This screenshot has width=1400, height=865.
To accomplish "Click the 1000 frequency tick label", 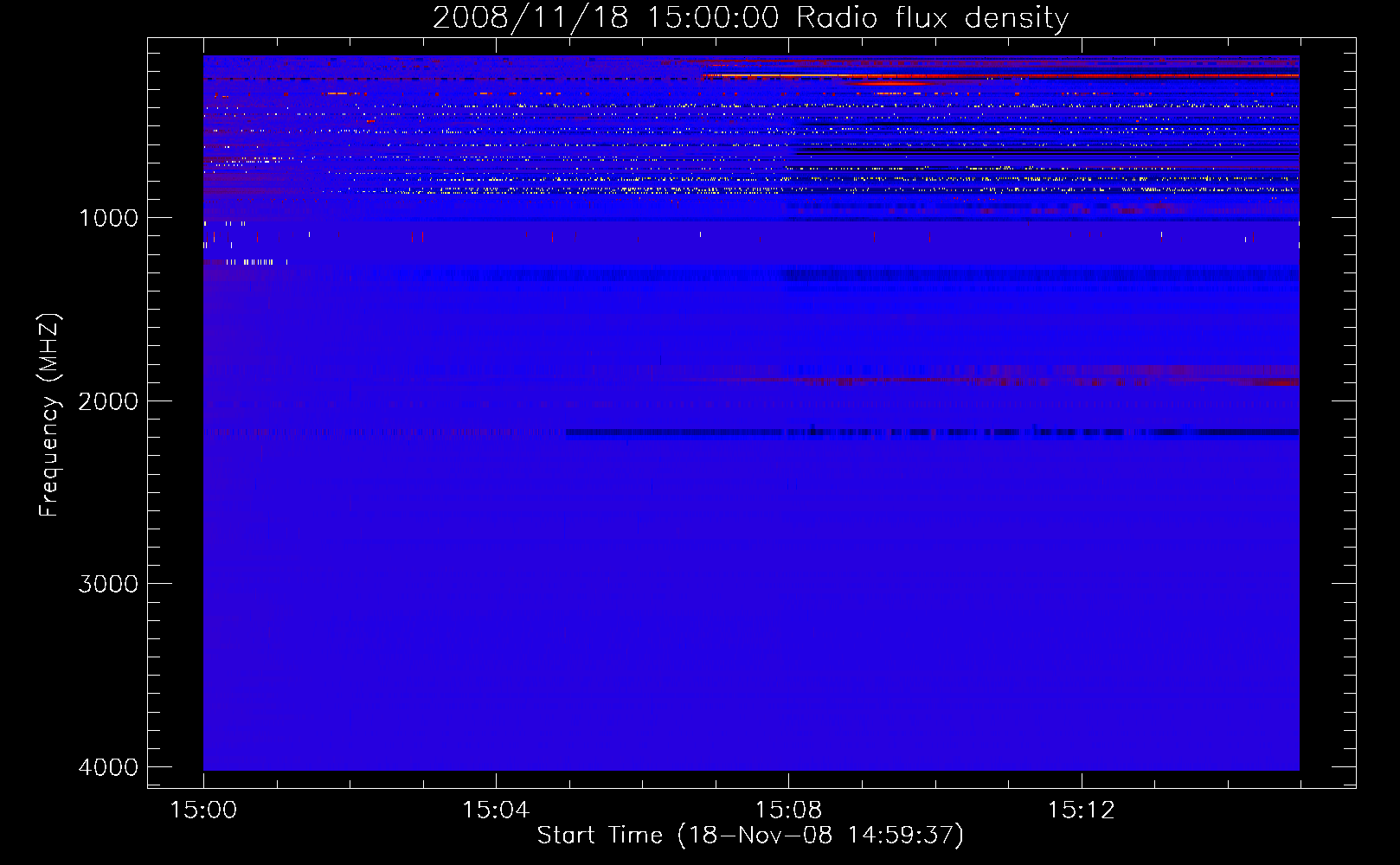I will click(108, 218).
